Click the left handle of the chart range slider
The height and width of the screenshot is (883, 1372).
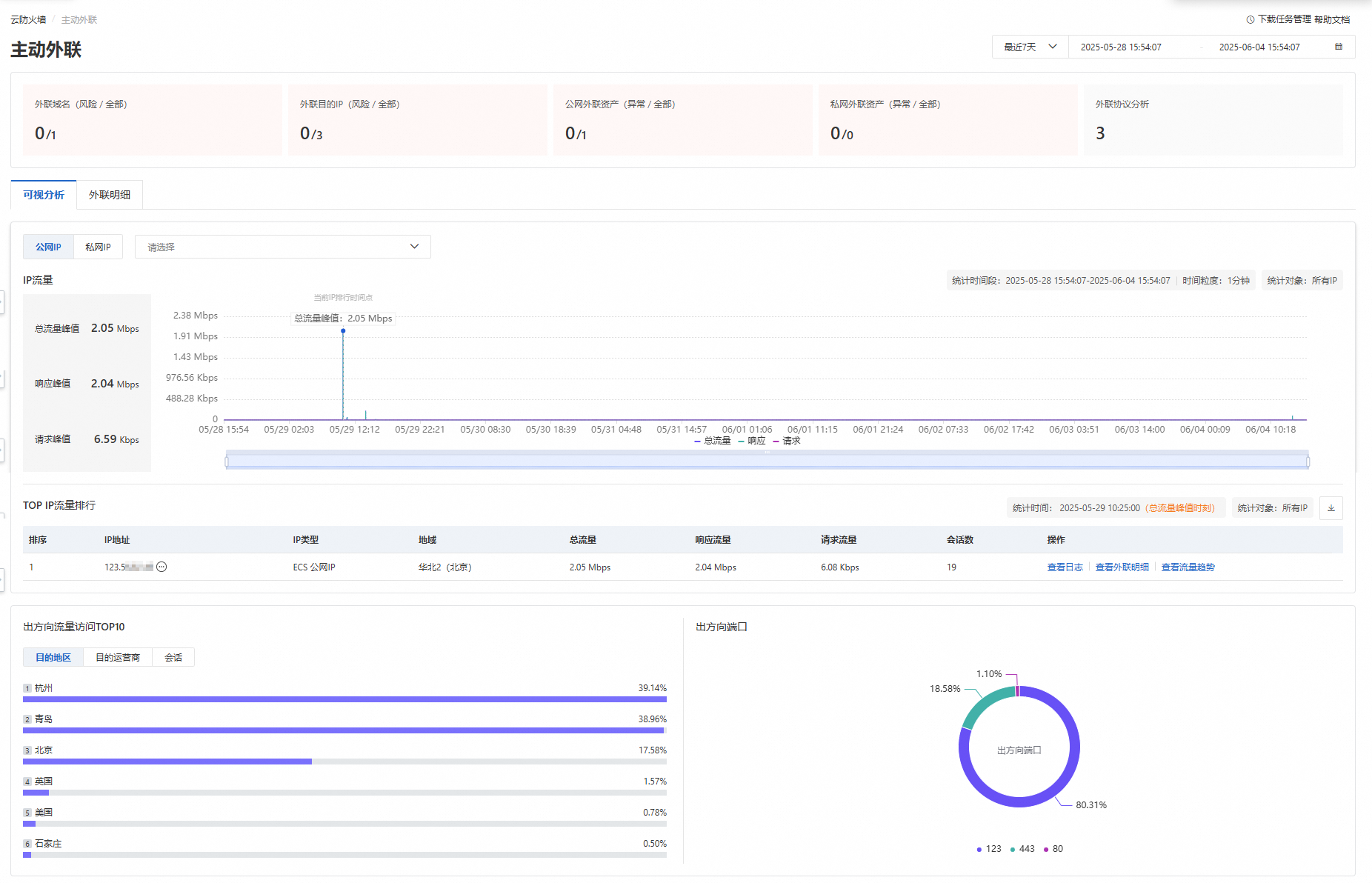[x=227, y=462]
